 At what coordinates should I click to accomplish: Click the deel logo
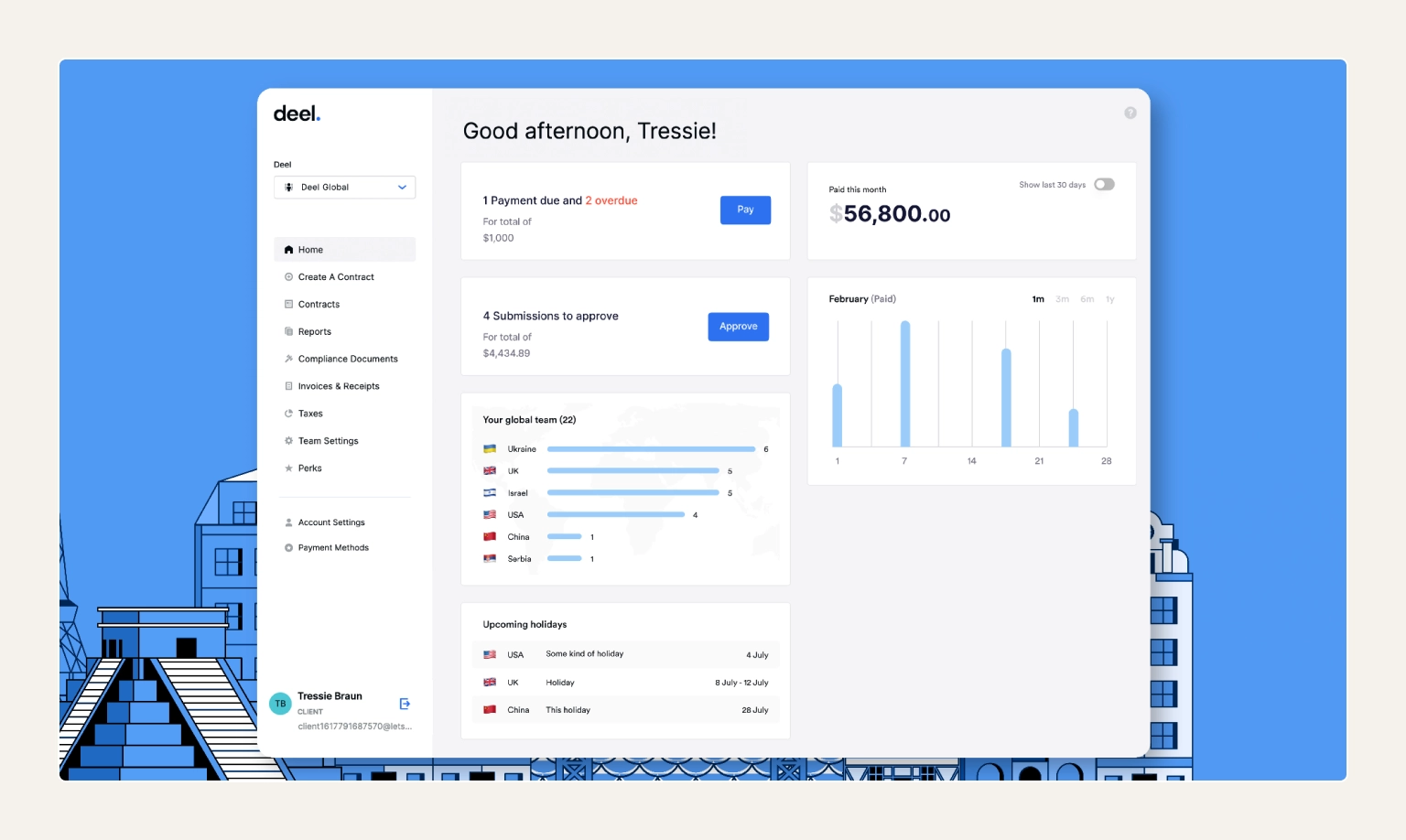tap(297, 113)
